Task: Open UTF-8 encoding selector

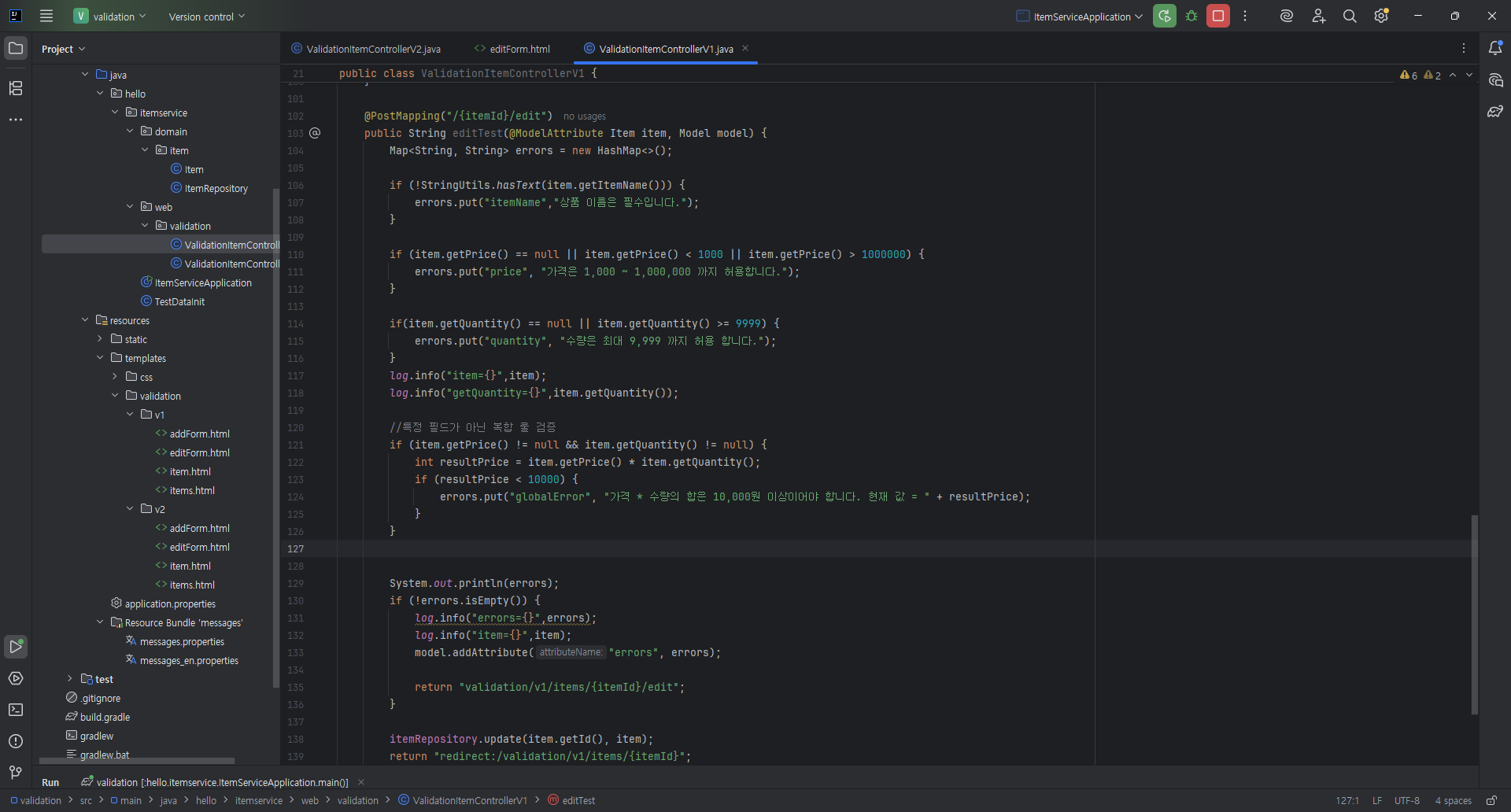Action: click(x=1407, y=800)
